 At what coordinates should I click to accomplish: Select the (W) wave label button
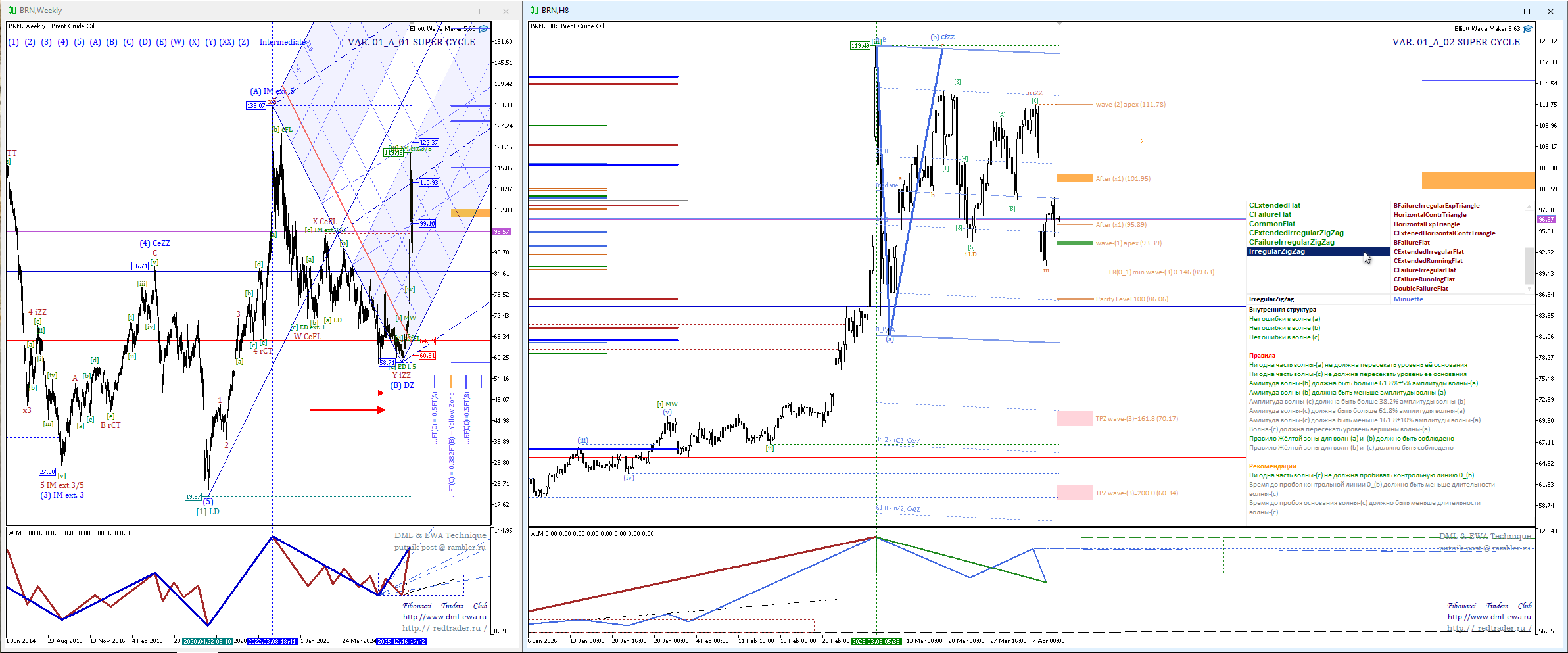[178, 42]
